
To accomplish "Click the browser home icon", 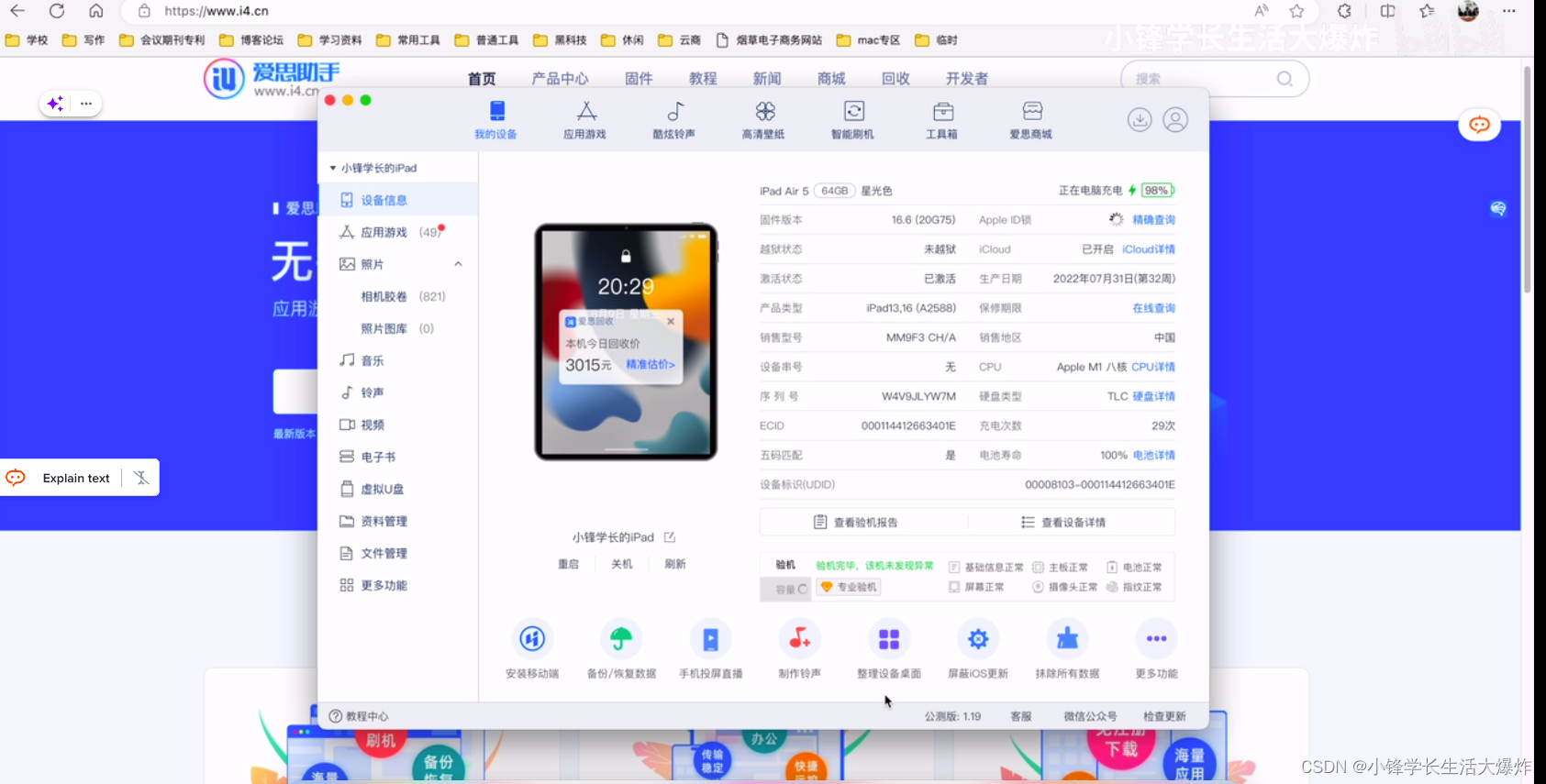I will pos(96,11).
